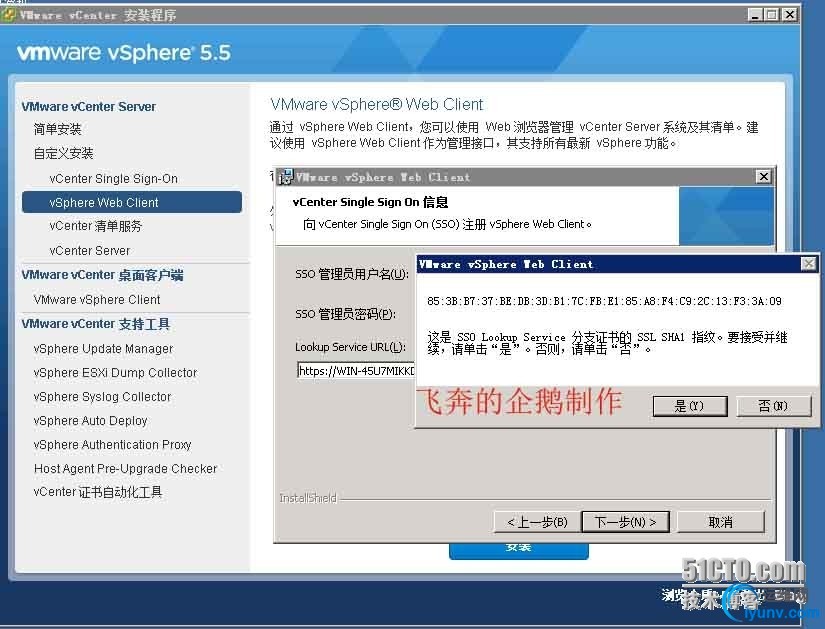Click the VMware vCenter 桌面客户端 heading
This screenshot has height=629, width=825.
click(102, 275)
